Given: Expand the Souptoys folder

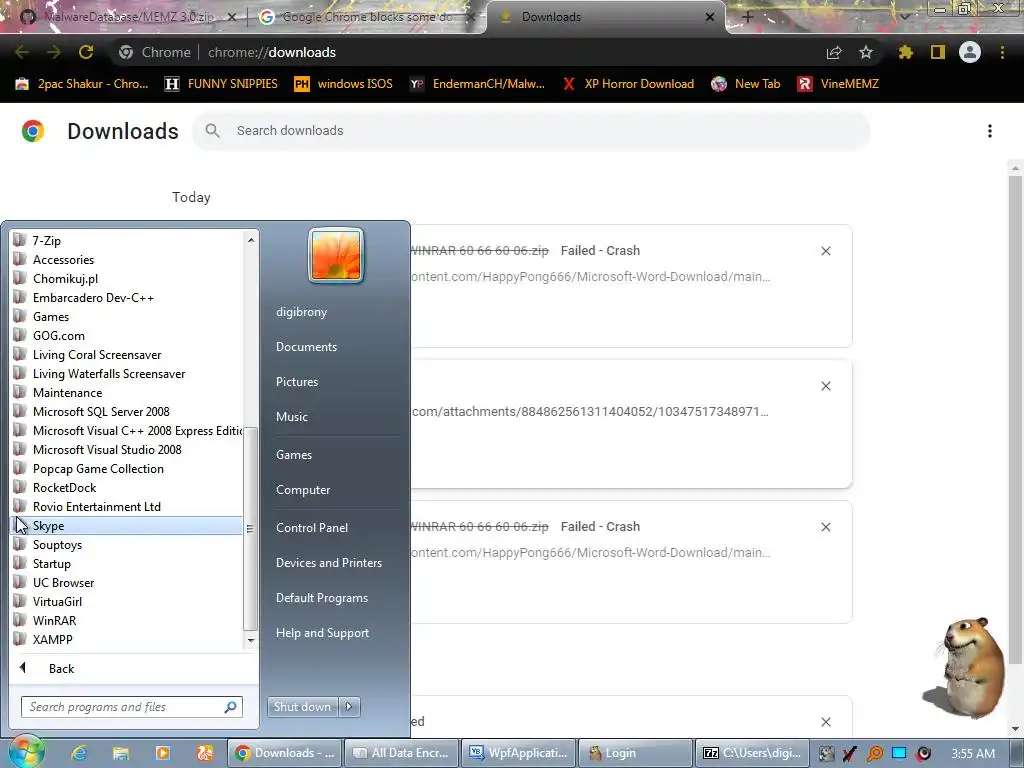Looking at the screenshot, I should pyautogui.click(x=127, y=545).
